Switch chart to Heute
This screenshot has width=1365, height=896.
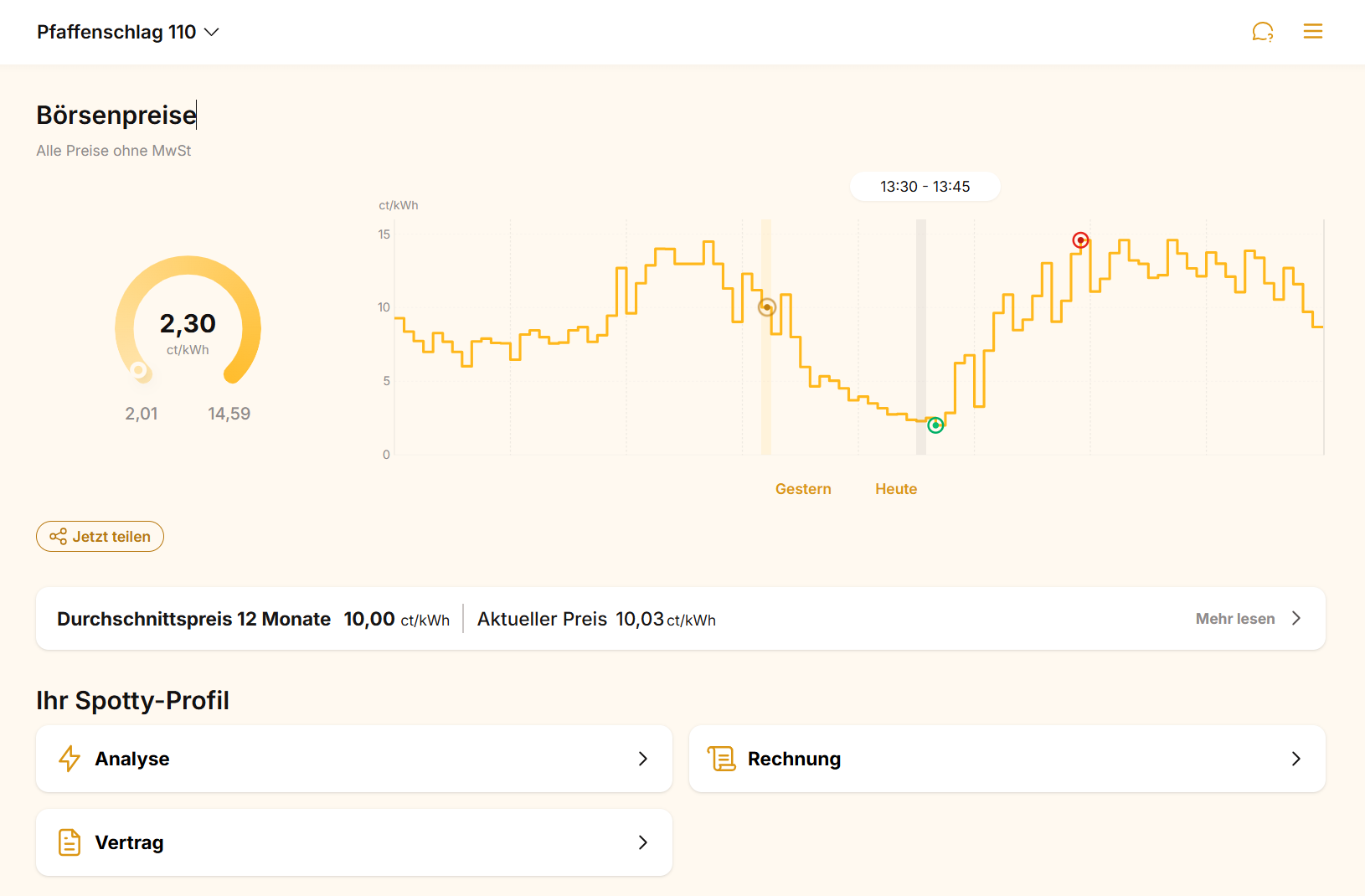point(896,489)
